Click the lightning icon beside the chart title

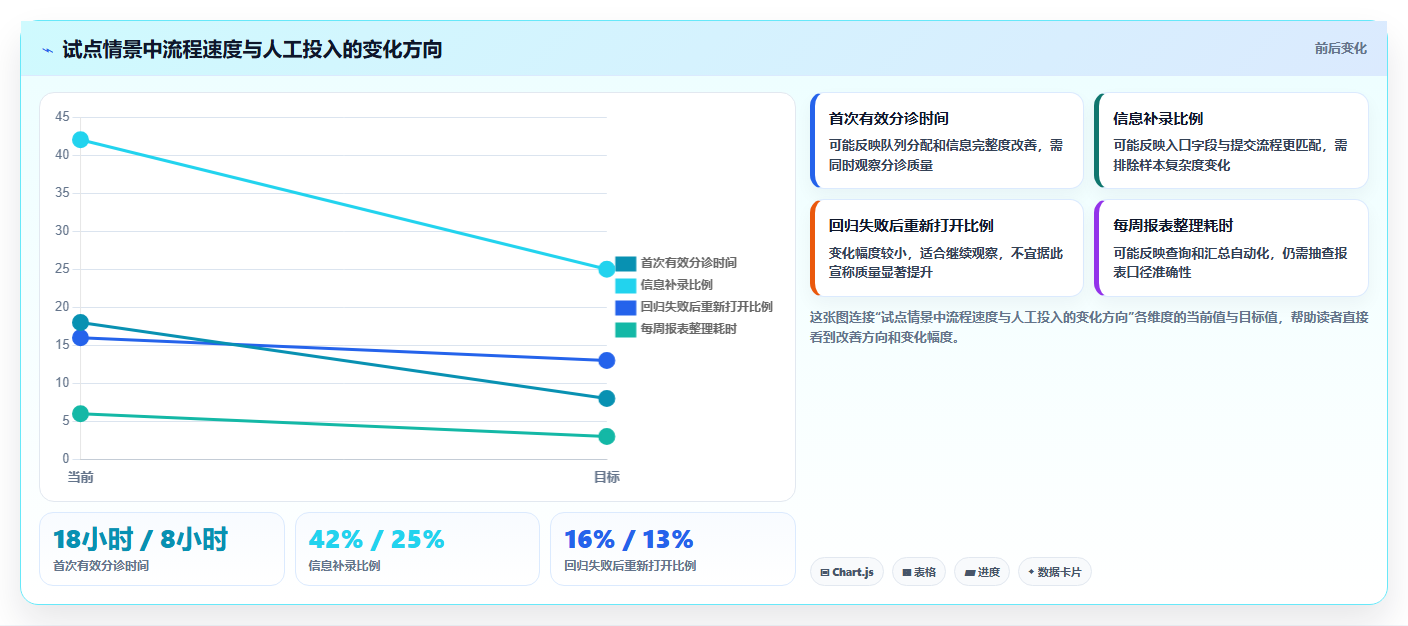(47, 50)
